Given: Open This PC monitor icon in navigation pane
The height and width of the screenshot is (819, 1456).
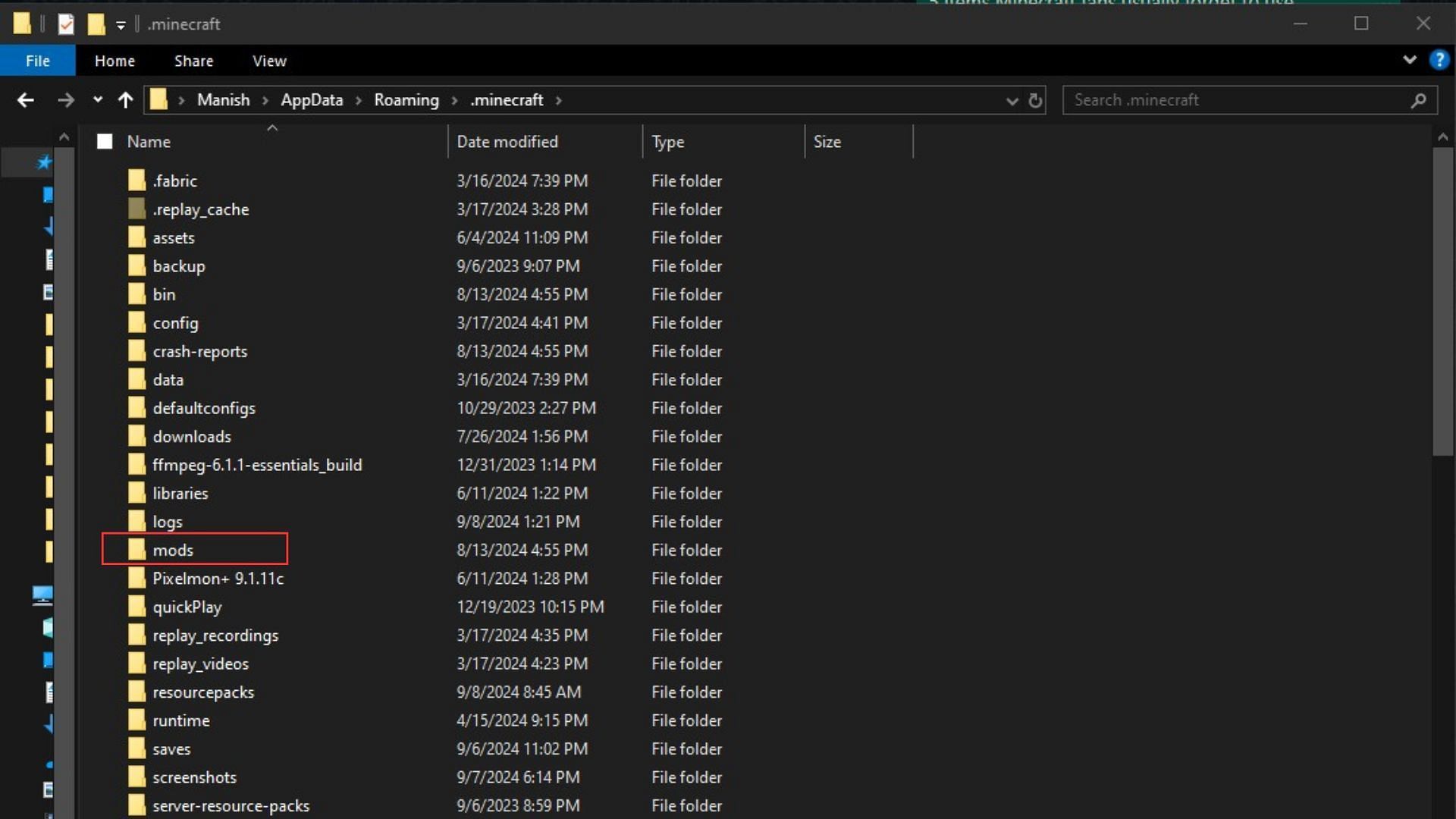Looking at the screenshot, I should pos(42,595).
